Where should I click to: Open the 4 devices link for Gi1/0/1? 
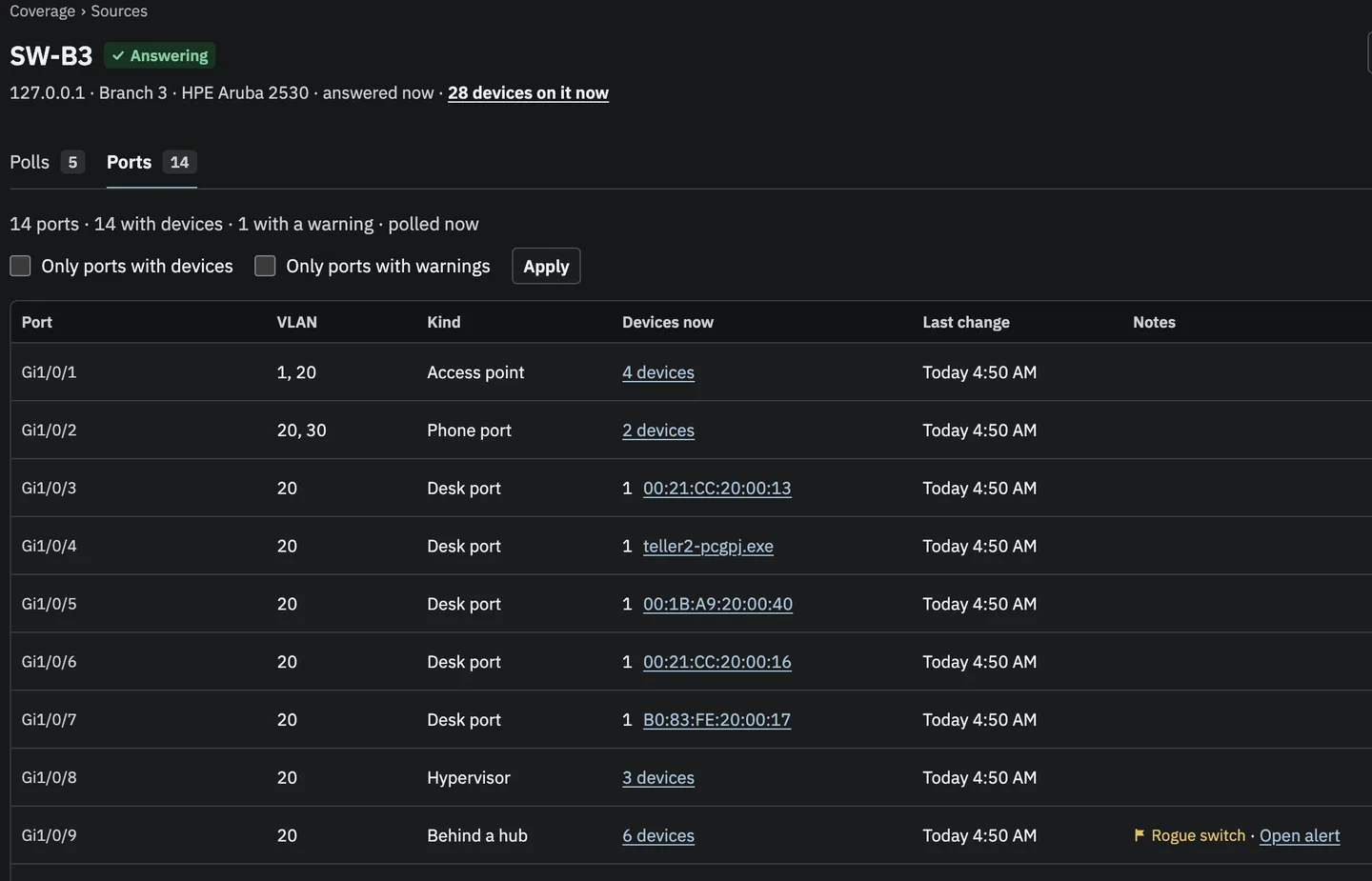tap(658, 372)
